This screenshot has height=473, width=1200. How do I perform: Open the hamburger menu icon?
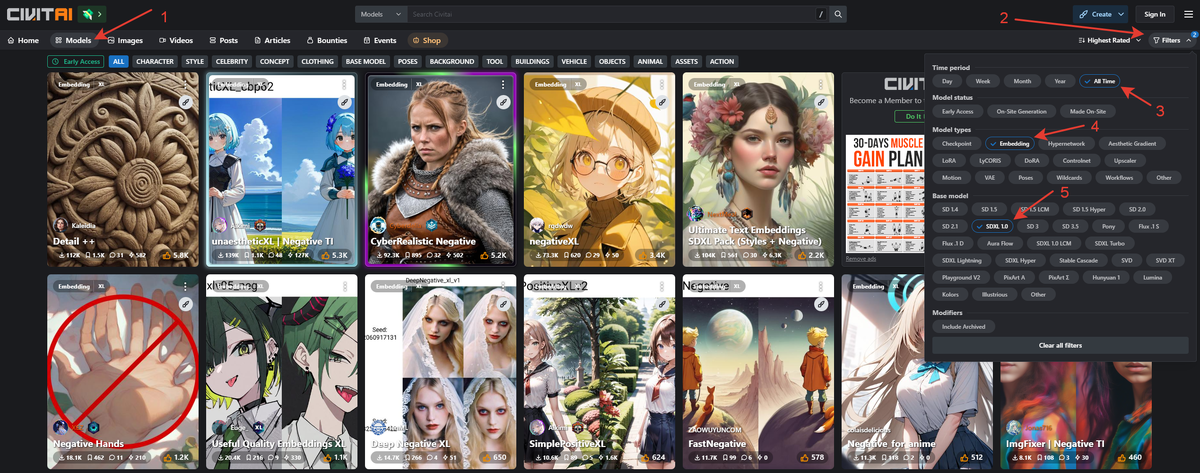pos(1187,14)
